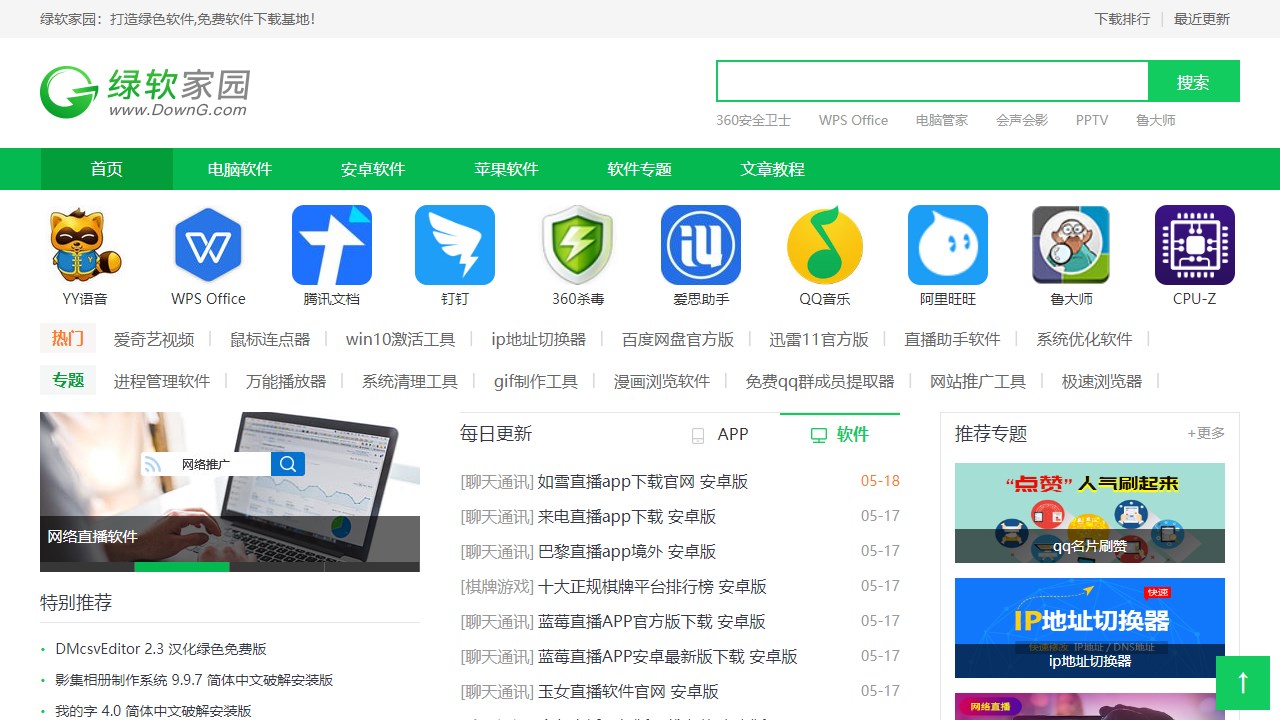Open 蓝莓直播APP官方版下载 安卓版 article
The image size is (1280, 720).
(652, 622)
